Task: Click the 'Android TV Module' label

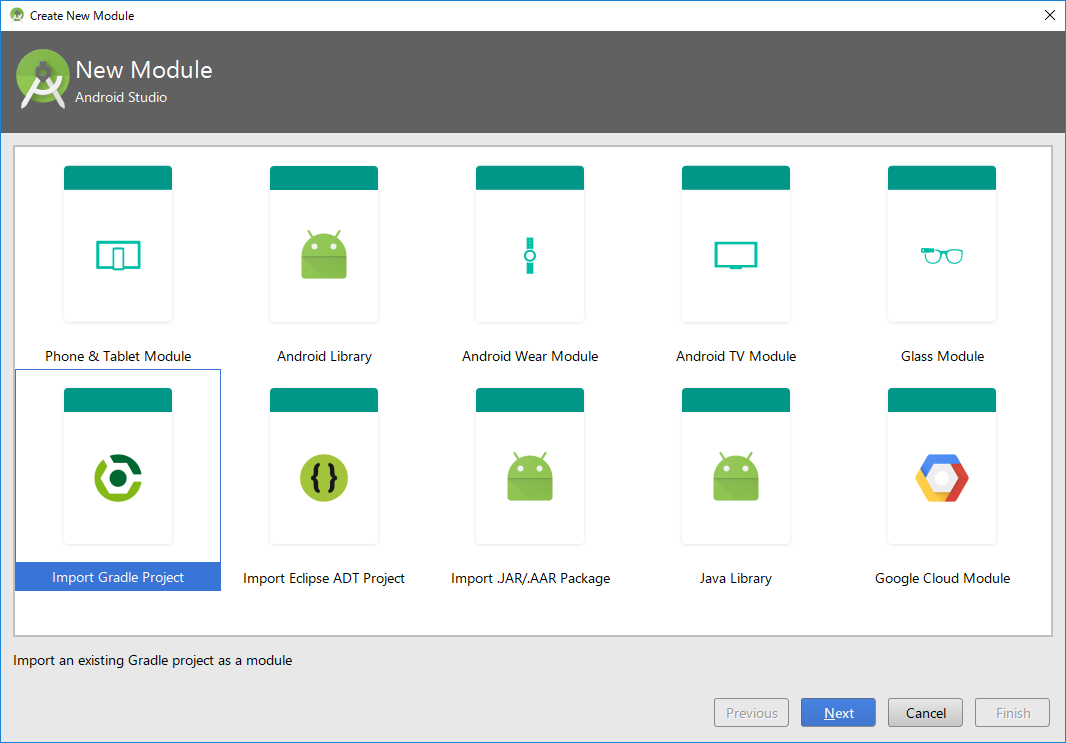Action: pyautogui.click(x=736, y=356)
